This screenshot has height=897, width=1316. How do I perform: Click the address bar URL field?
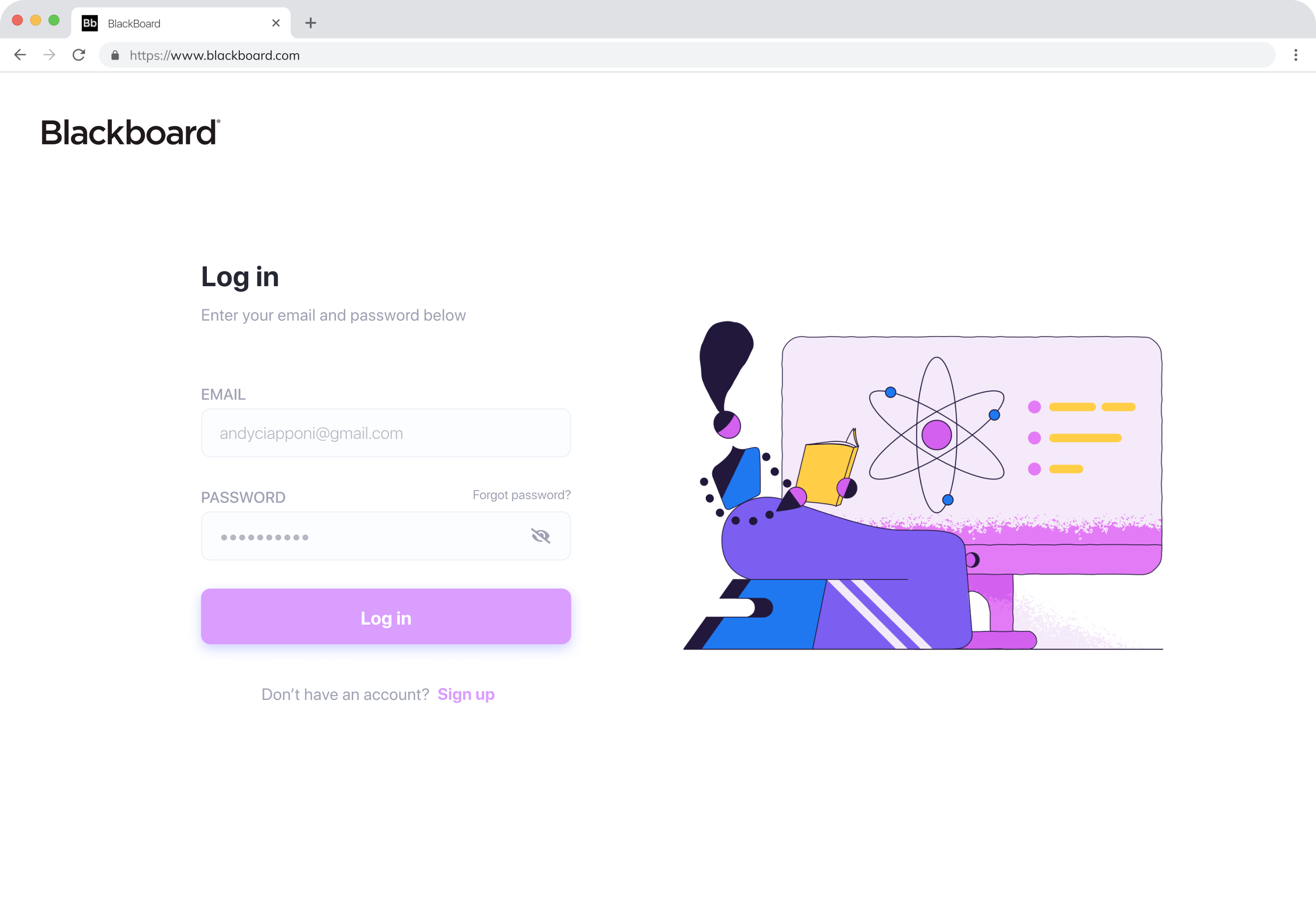(x=687, y=55)
